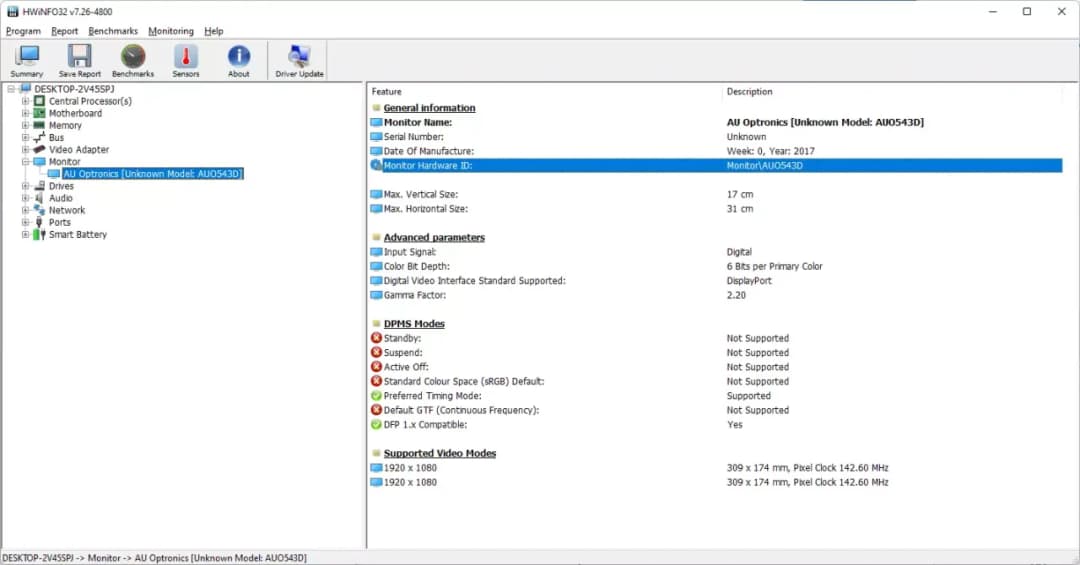Select the Video Adapter tree node
The height and width of the screenshot is (565, 1080).
point(79,150)
